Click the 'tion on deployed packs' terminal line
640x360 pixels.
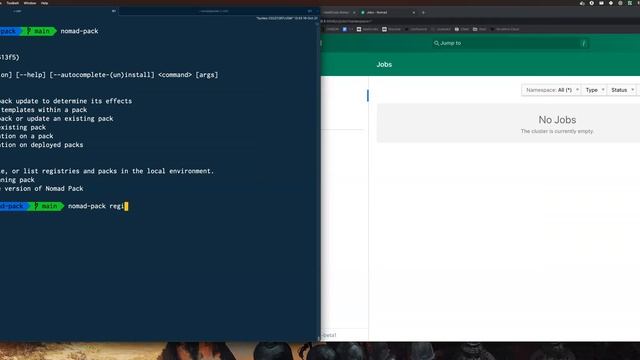[x=41, y=145]
